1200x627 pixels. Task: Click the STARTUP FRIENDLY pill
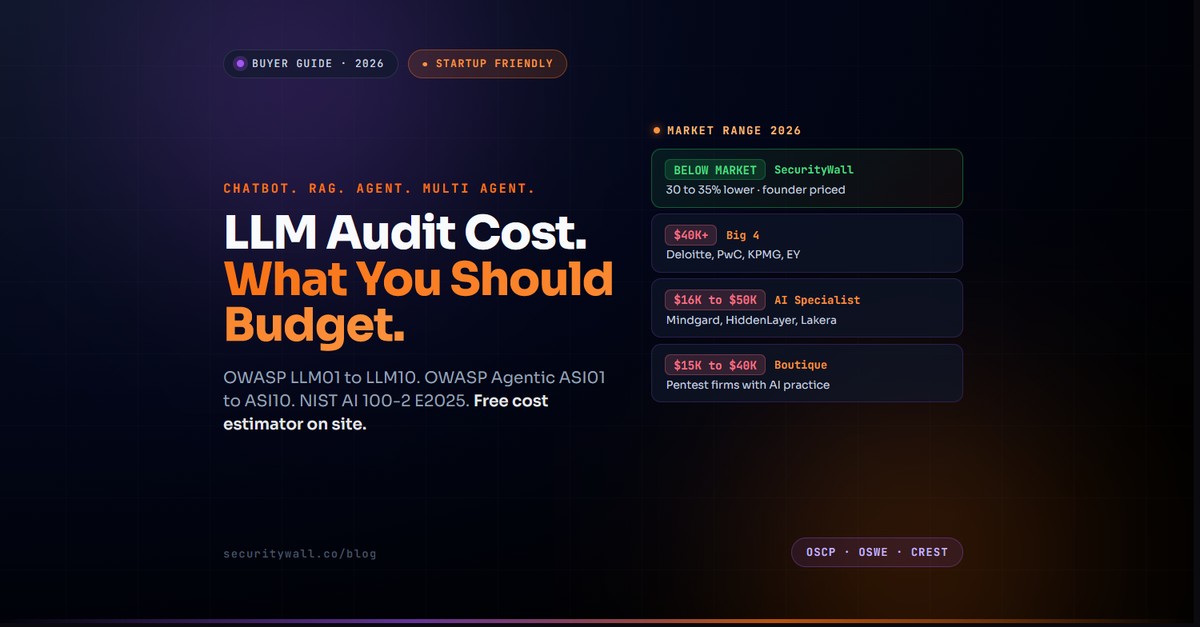(x=487, y=64)
